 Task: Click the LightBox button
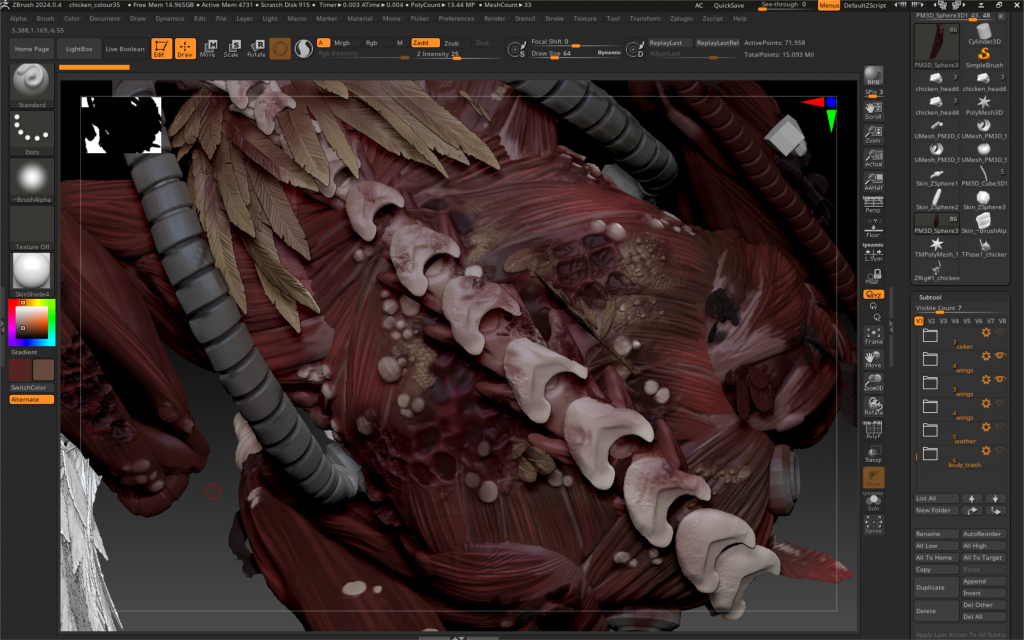pos(78,48)
